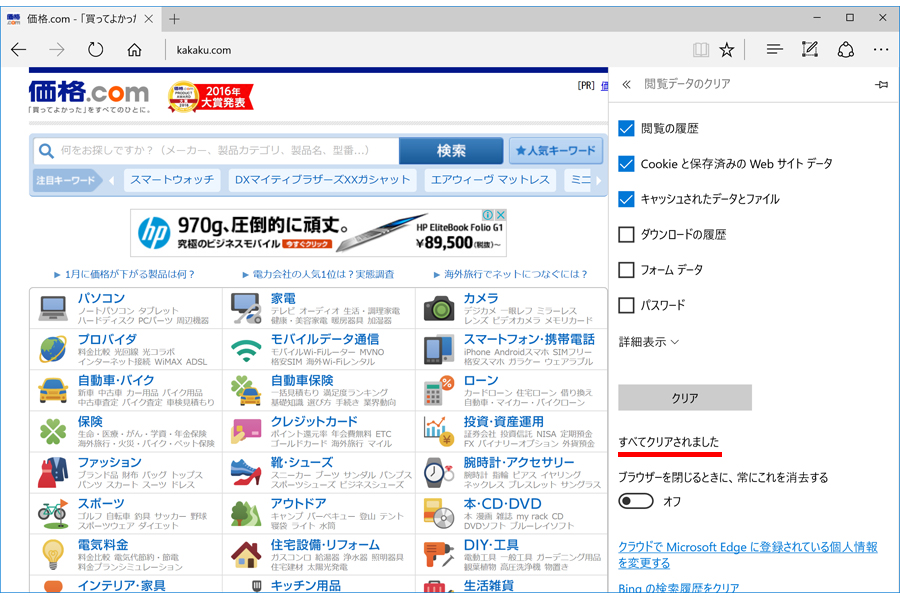This screenshot has width=900, height=600.
Task: Select the 価格.com browser tab
Action: pyautogui.click(x=81, y=19)
